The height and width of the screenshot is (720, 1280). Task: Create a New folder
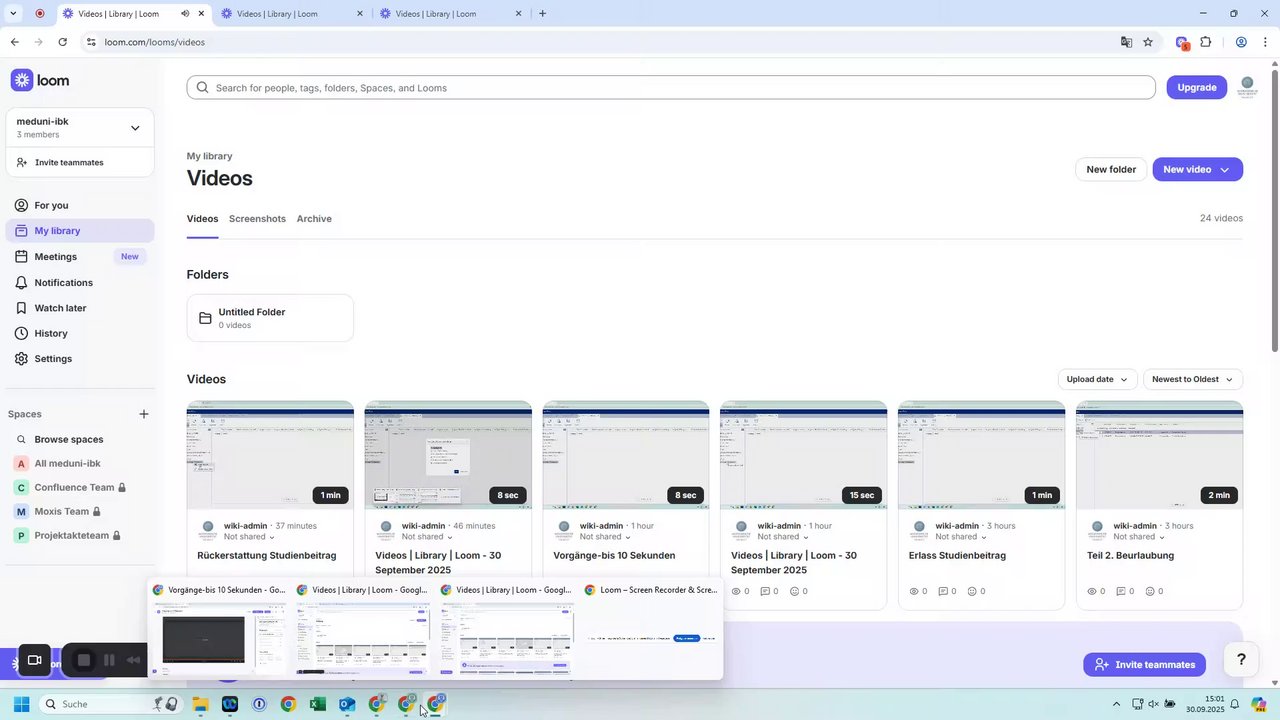[x=1111, y=169]
